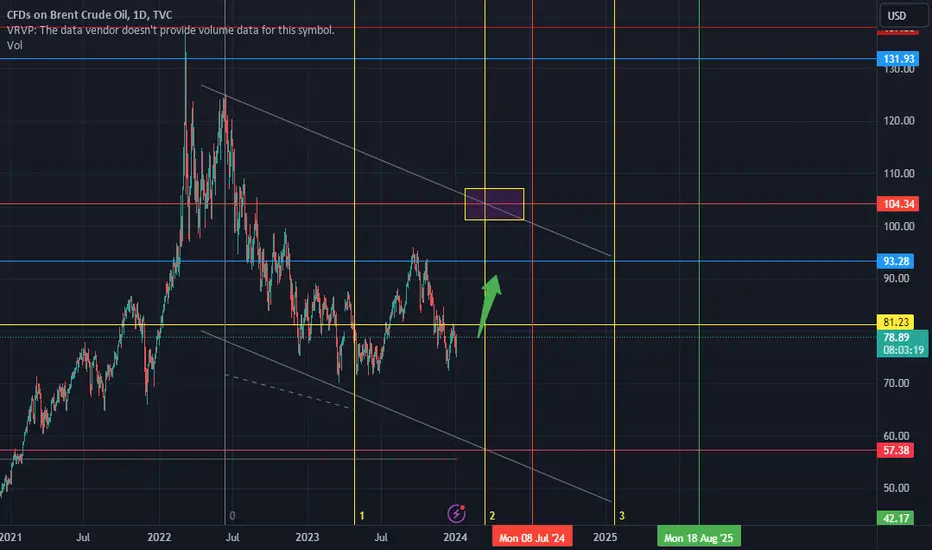Viewport: 932px width, 550px height.
Task: Select the green arrow drawing on chart
Action: pyautogui.click(x=490, y=306)
